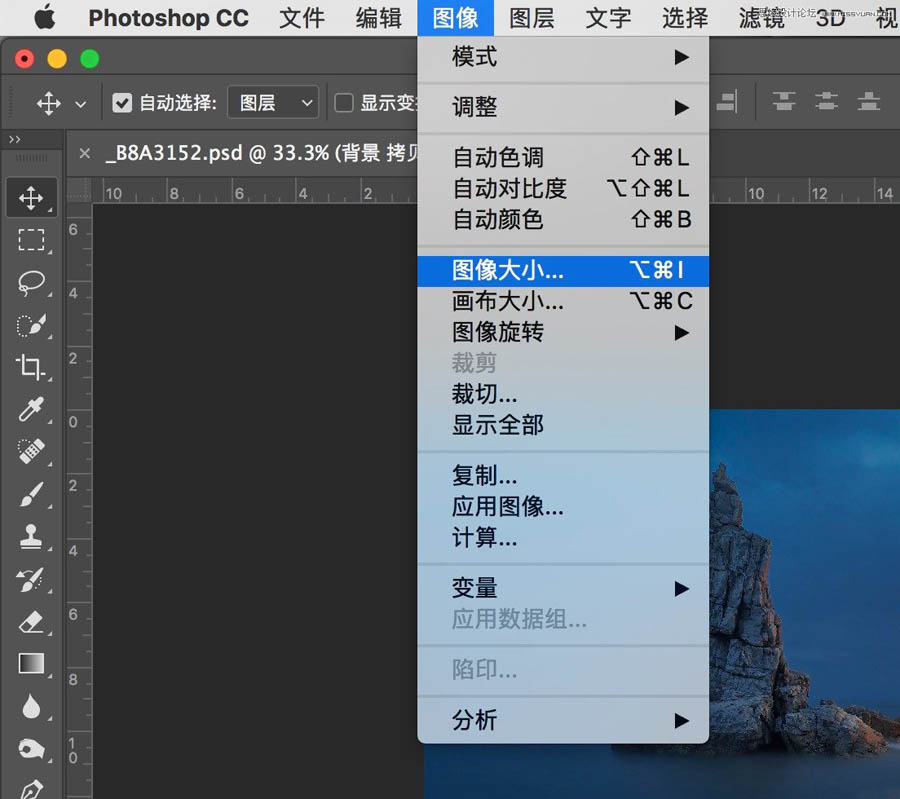Select the Crop tool
The height and width of the screenshot is (799, 900).
tap(31, 368)
